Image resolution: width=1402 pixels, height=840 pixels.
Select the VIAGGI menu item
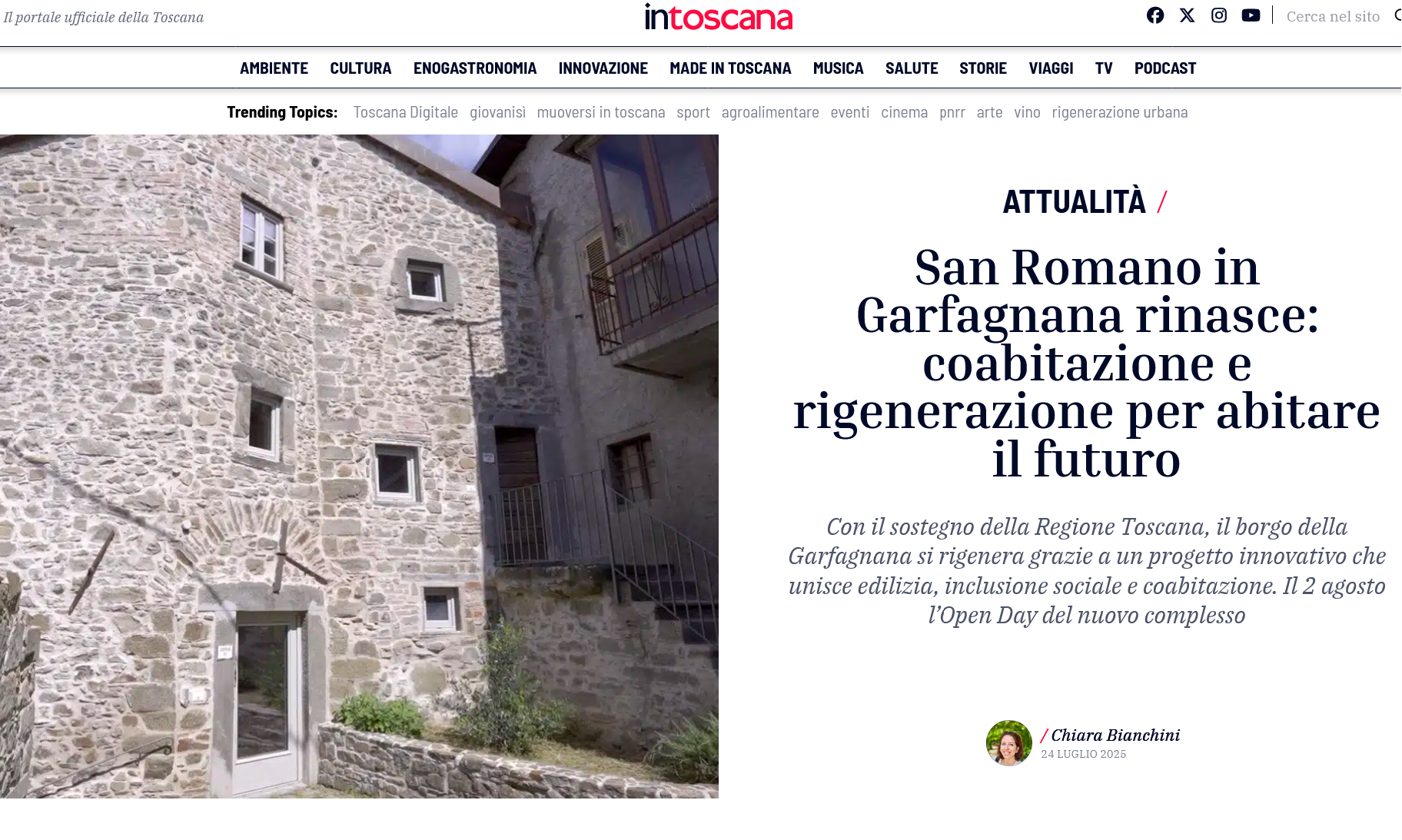tap(1051, 68)
